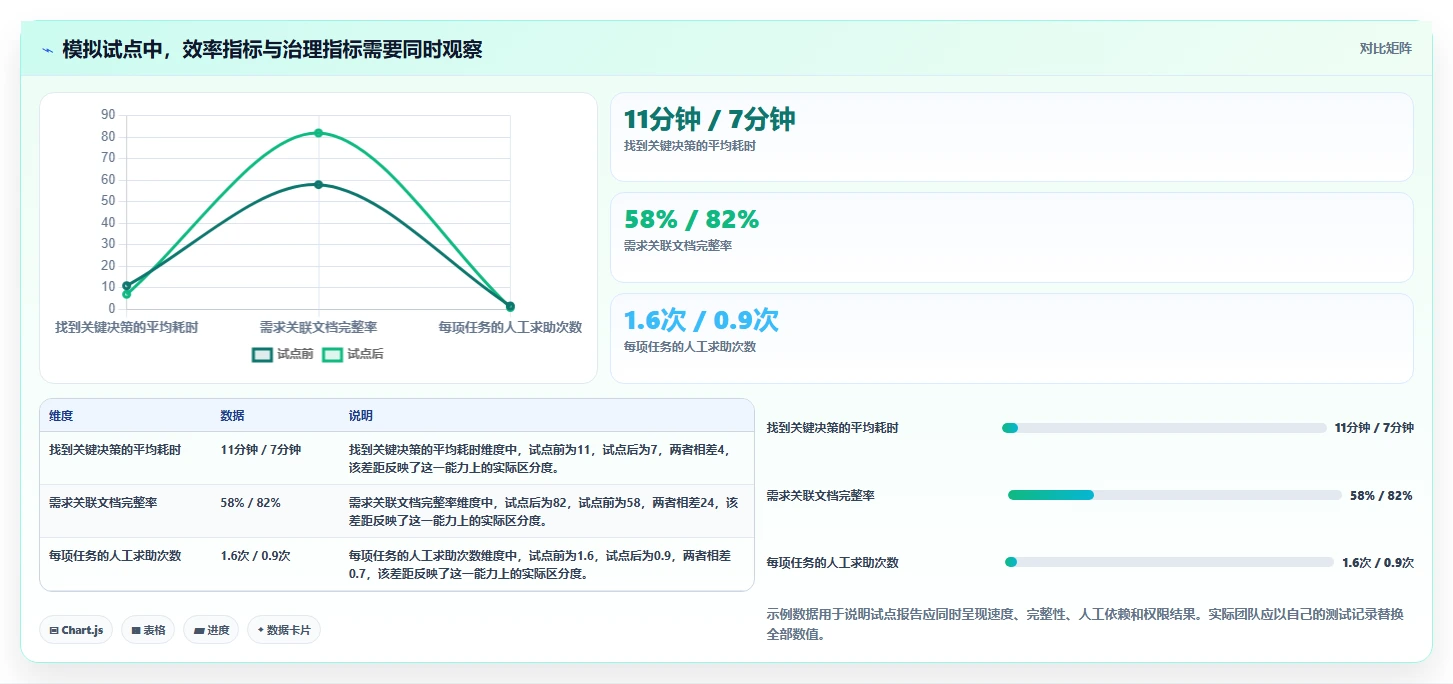Click 需求关联文档完整率 in the table's first column
1453x684 pixels.
pyautogui.click(x=103, y=503)
